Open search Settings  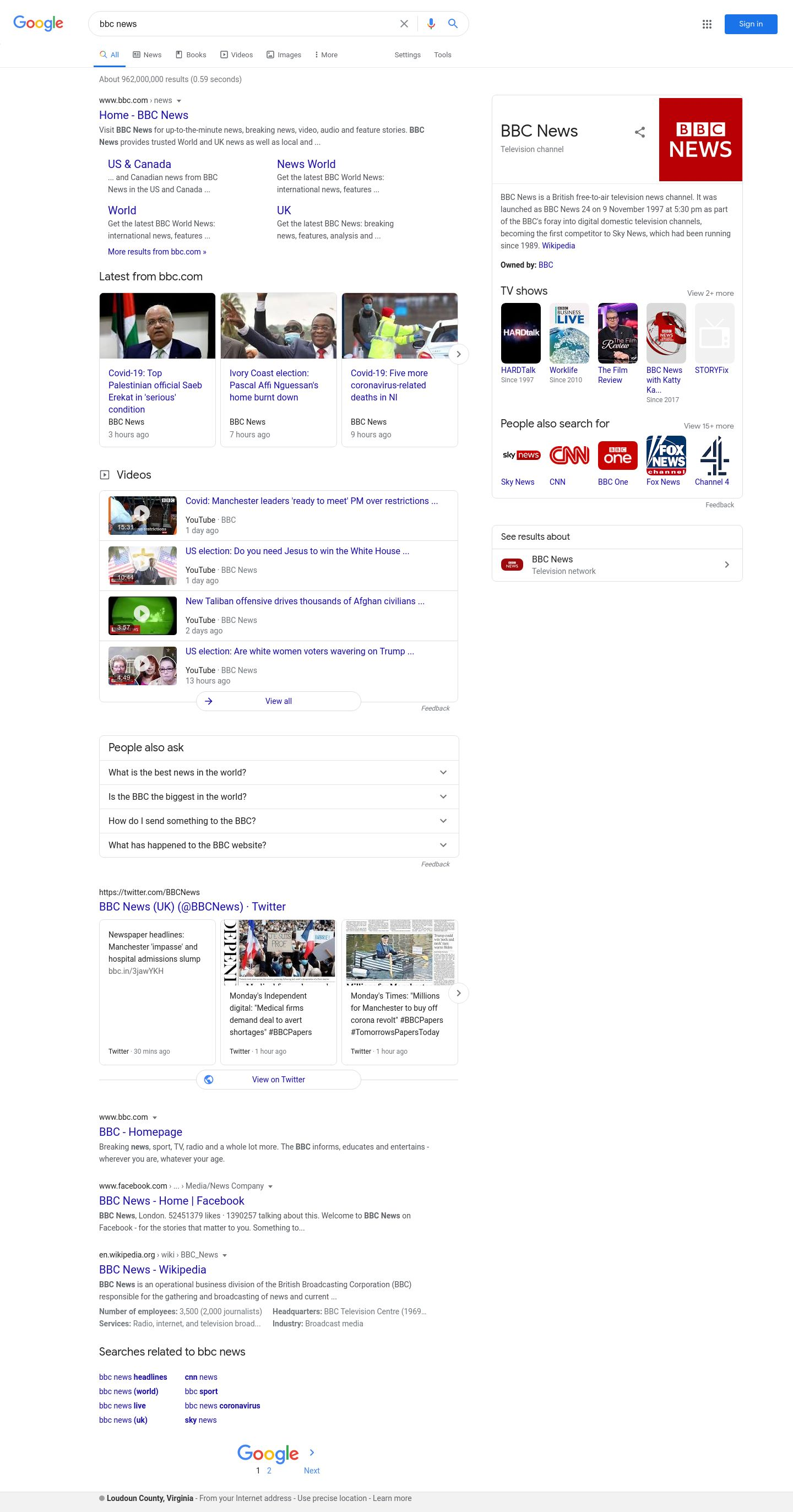tap(408, 55)
